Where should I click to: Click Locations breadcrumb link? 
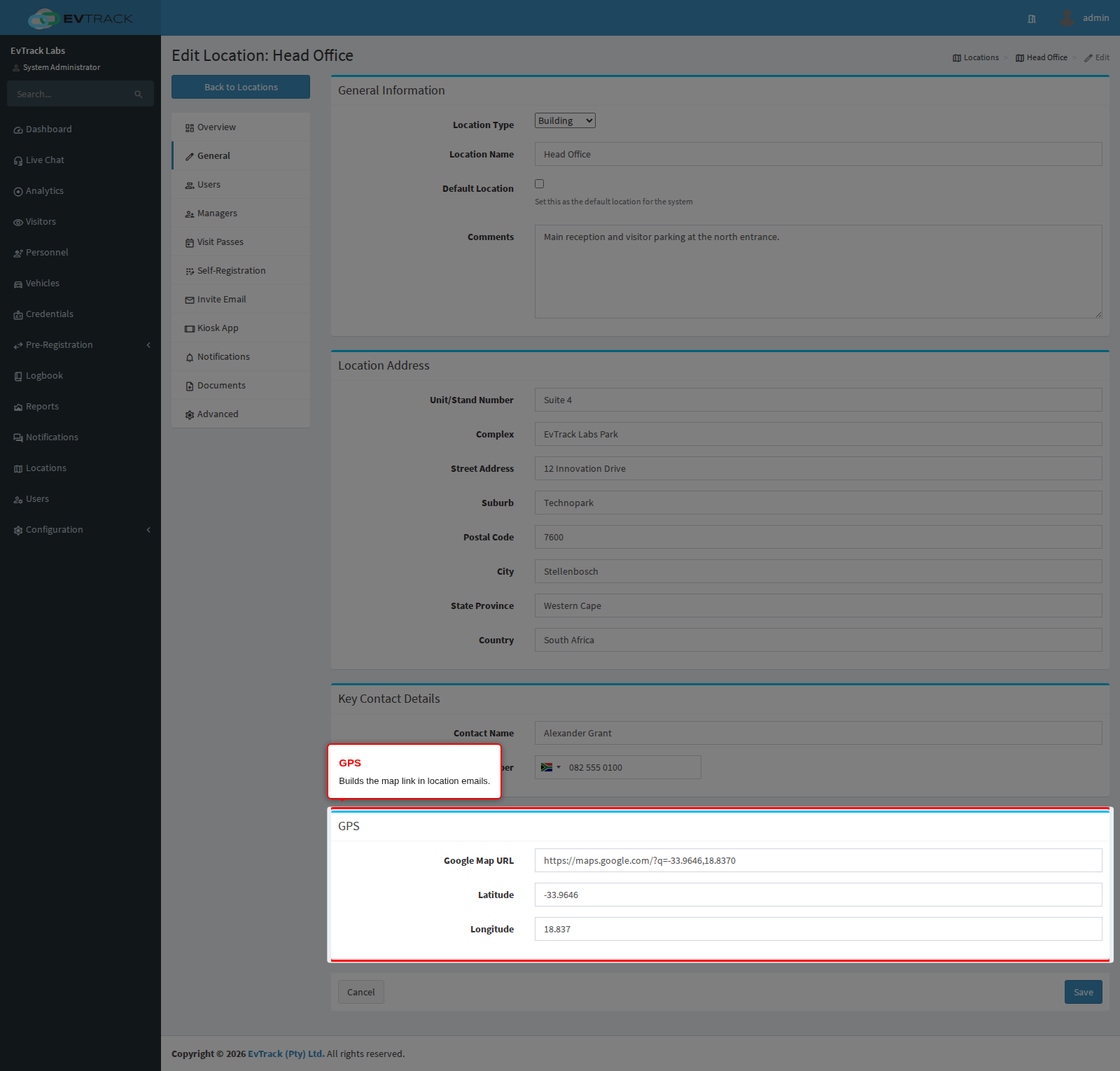[976, 57]
